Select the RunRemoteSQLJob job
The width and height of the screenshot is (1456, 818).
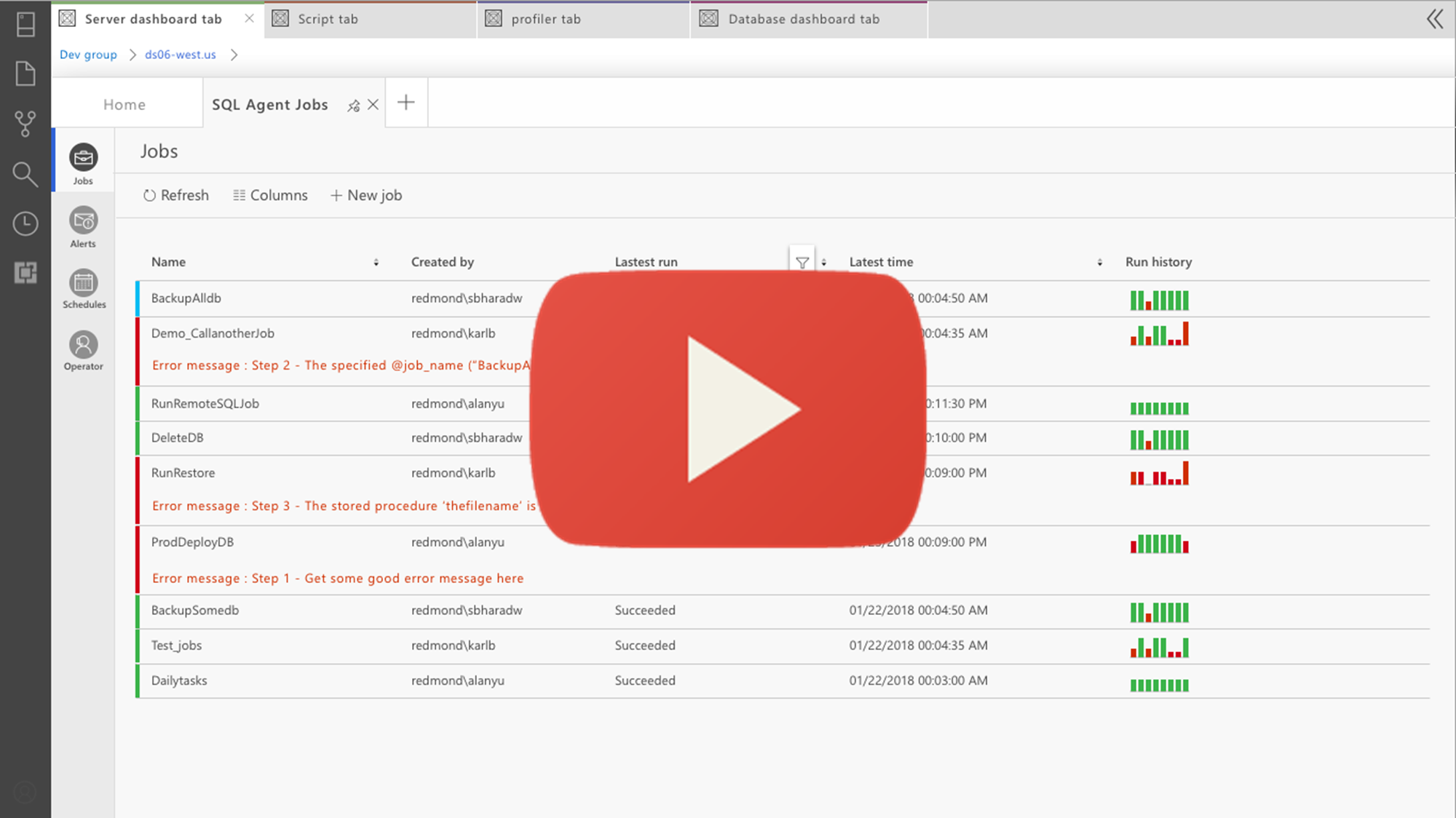[783, 404]
